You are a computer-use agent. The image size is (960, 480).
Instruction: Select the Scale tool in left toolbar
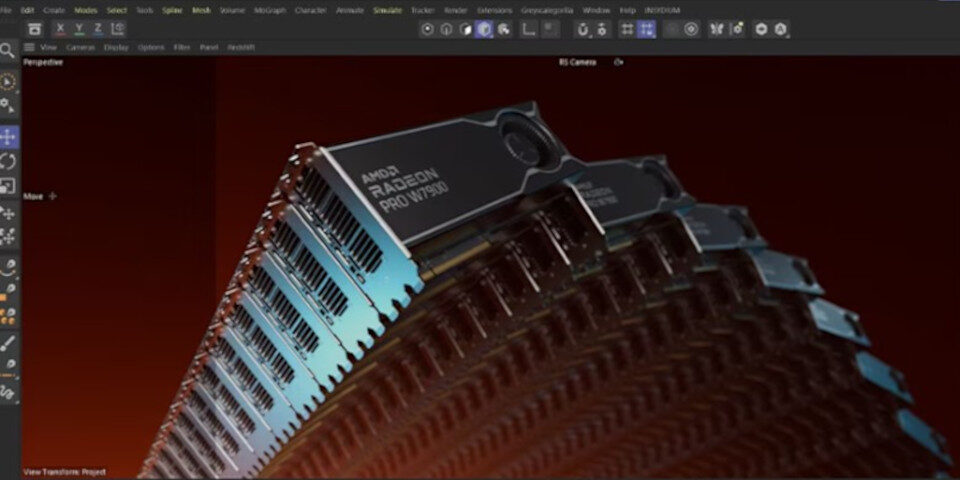8,186
